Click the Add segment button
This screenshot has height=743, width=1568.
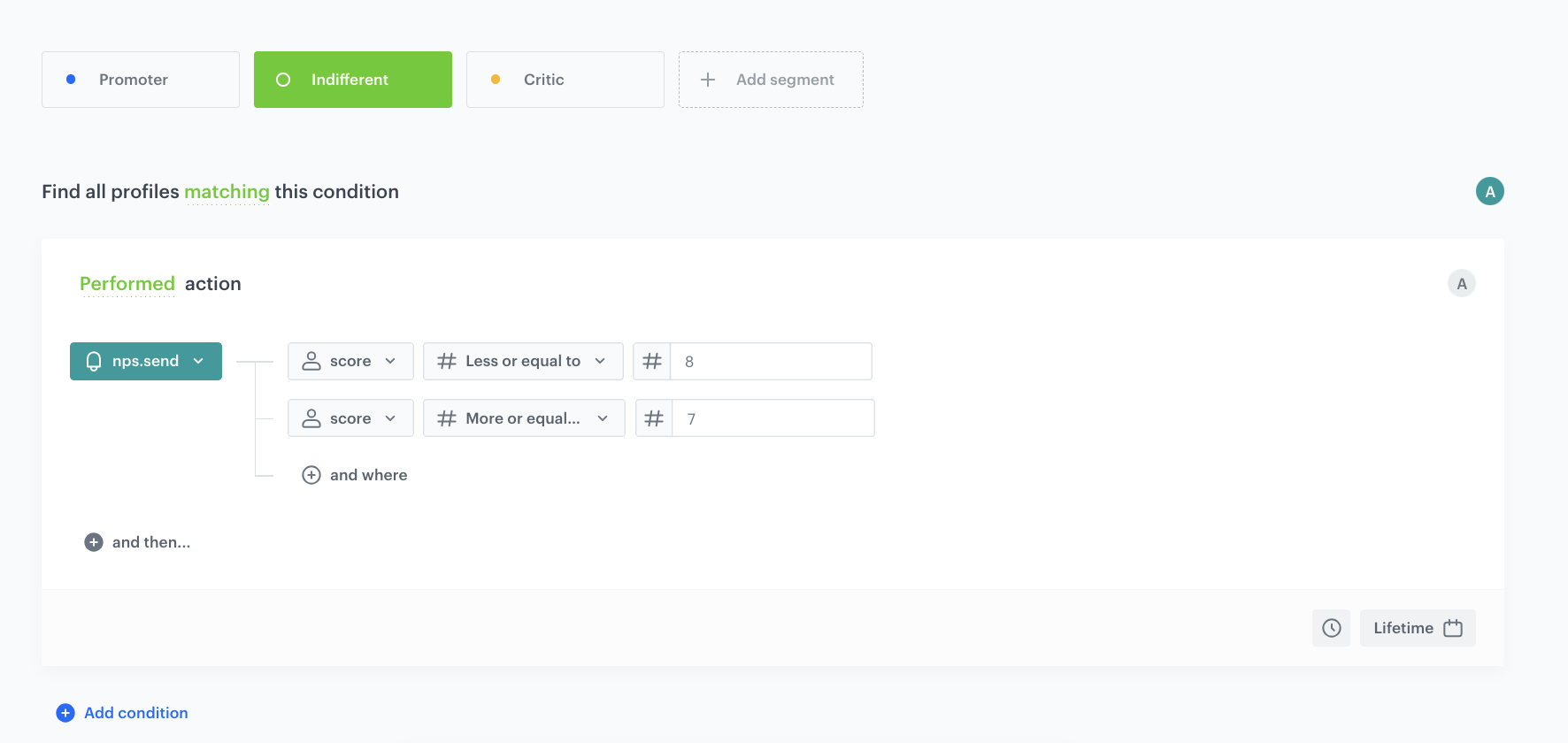click(771, 80)
